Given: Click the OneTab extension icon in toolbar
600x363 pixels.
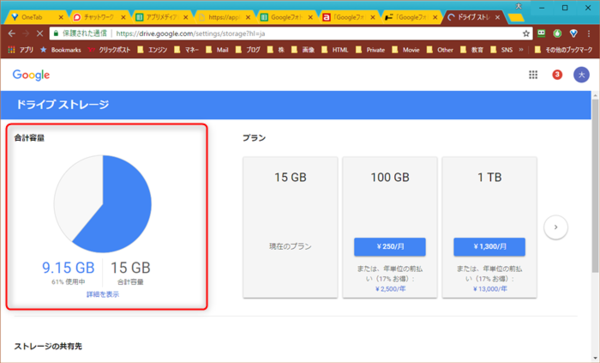Looking at the screenshot, I should pos(573,34).
